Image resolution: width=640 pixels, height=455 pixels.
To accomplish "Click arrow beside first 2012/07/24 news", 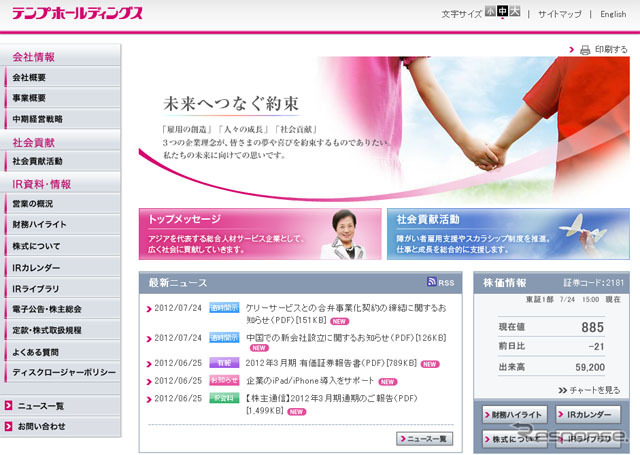I will click(x=149, y=309).
